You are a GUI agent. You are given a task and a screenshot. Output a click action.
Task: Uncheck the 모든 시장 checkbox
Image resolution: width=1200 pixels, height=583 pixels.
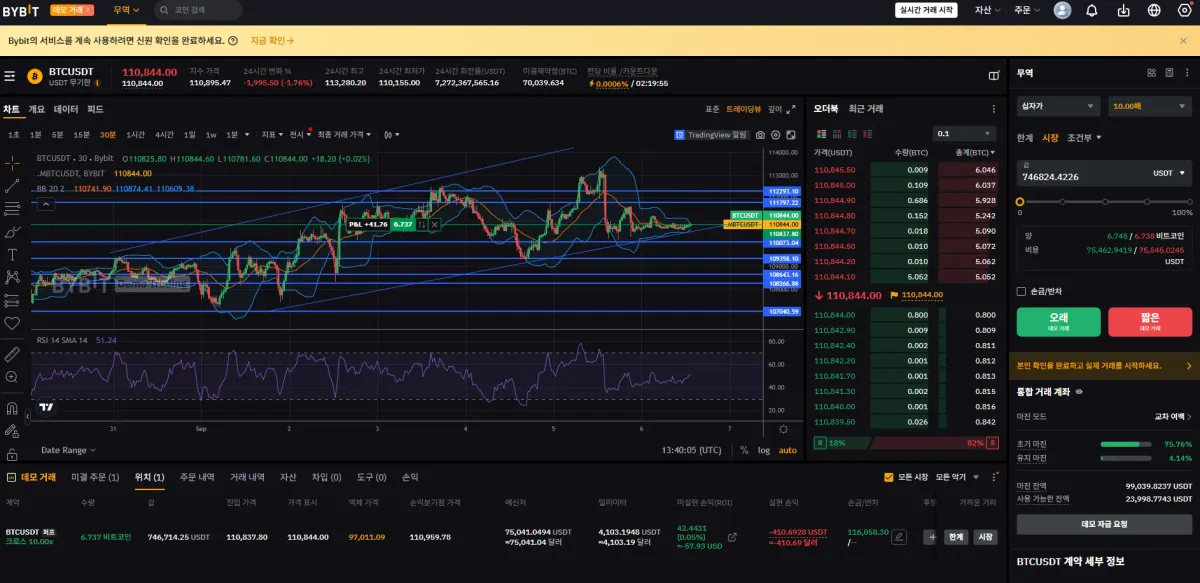pos(889,477)
